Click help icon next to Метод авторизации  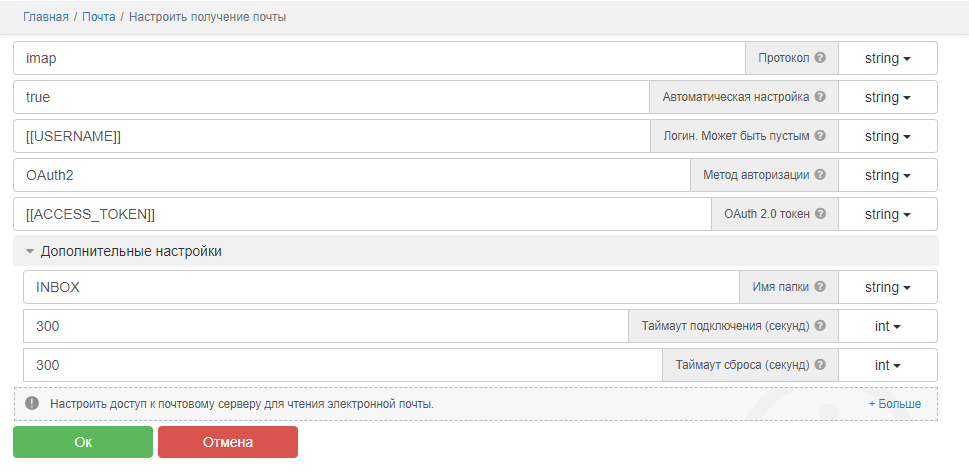(820, 175)
